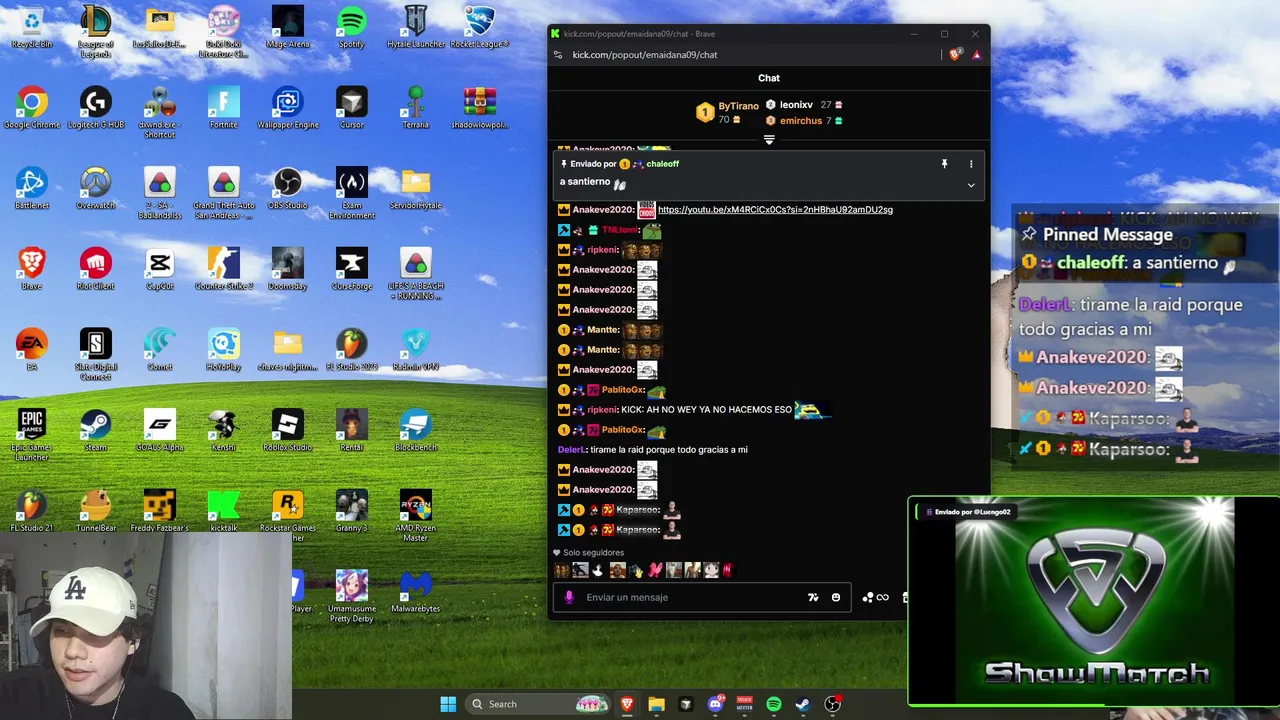
Task: Switch to VoiceMeeter in the taskbar
Action: pyautogui.click(x=744, y=704)
